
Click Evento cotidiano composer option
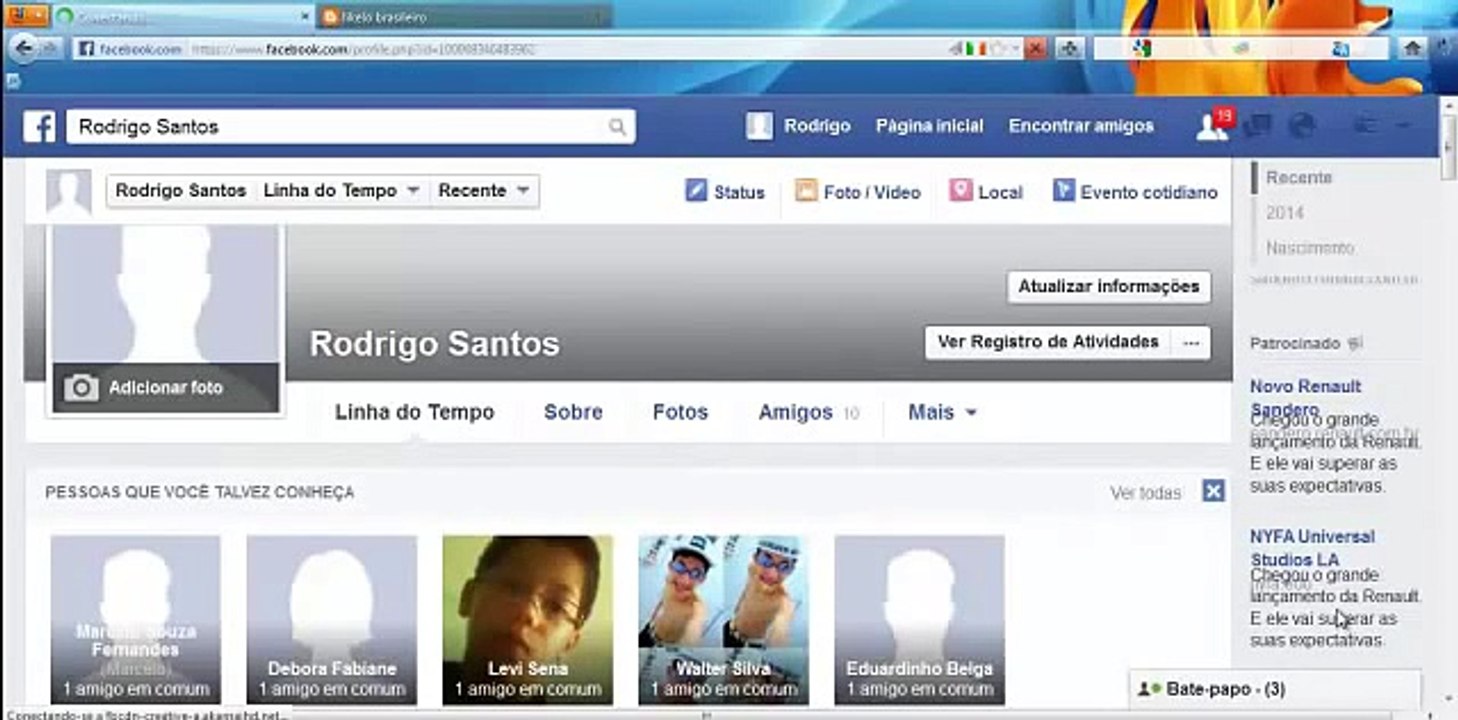pos(1135,192)
